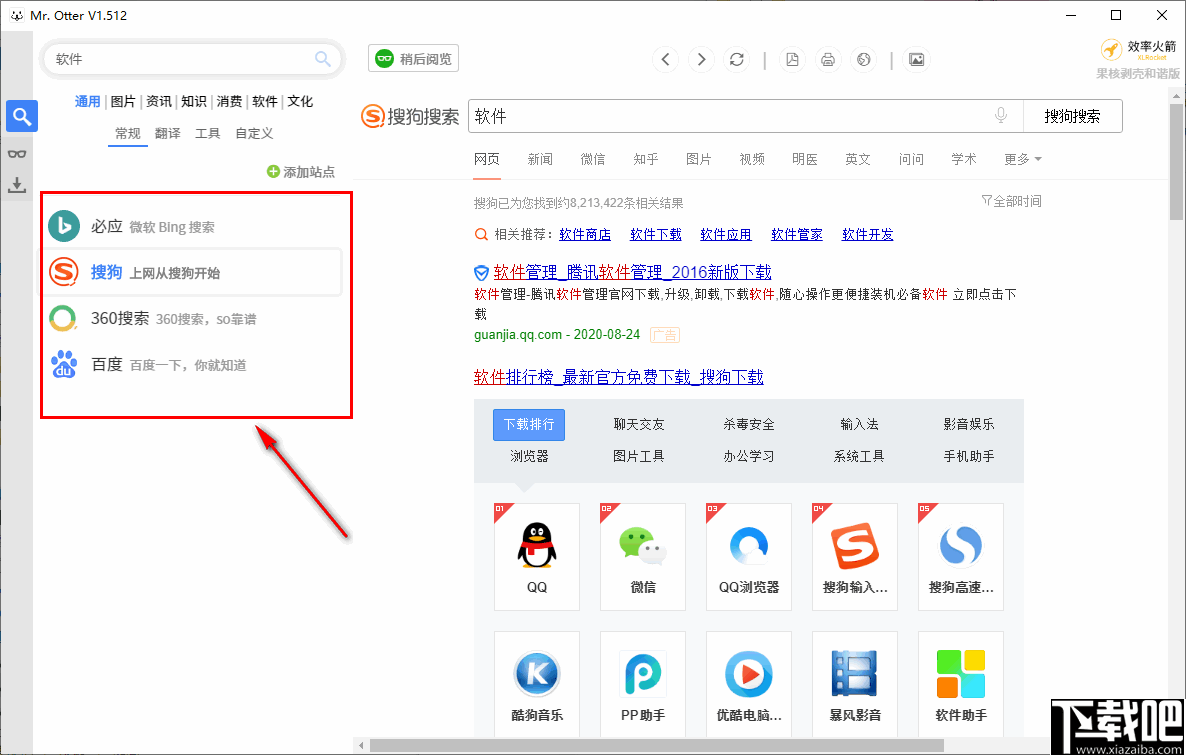The height and width of the screenshot is (755, 1186).
Task: Open the 软件下载 related link
Action: coord(656,235)
